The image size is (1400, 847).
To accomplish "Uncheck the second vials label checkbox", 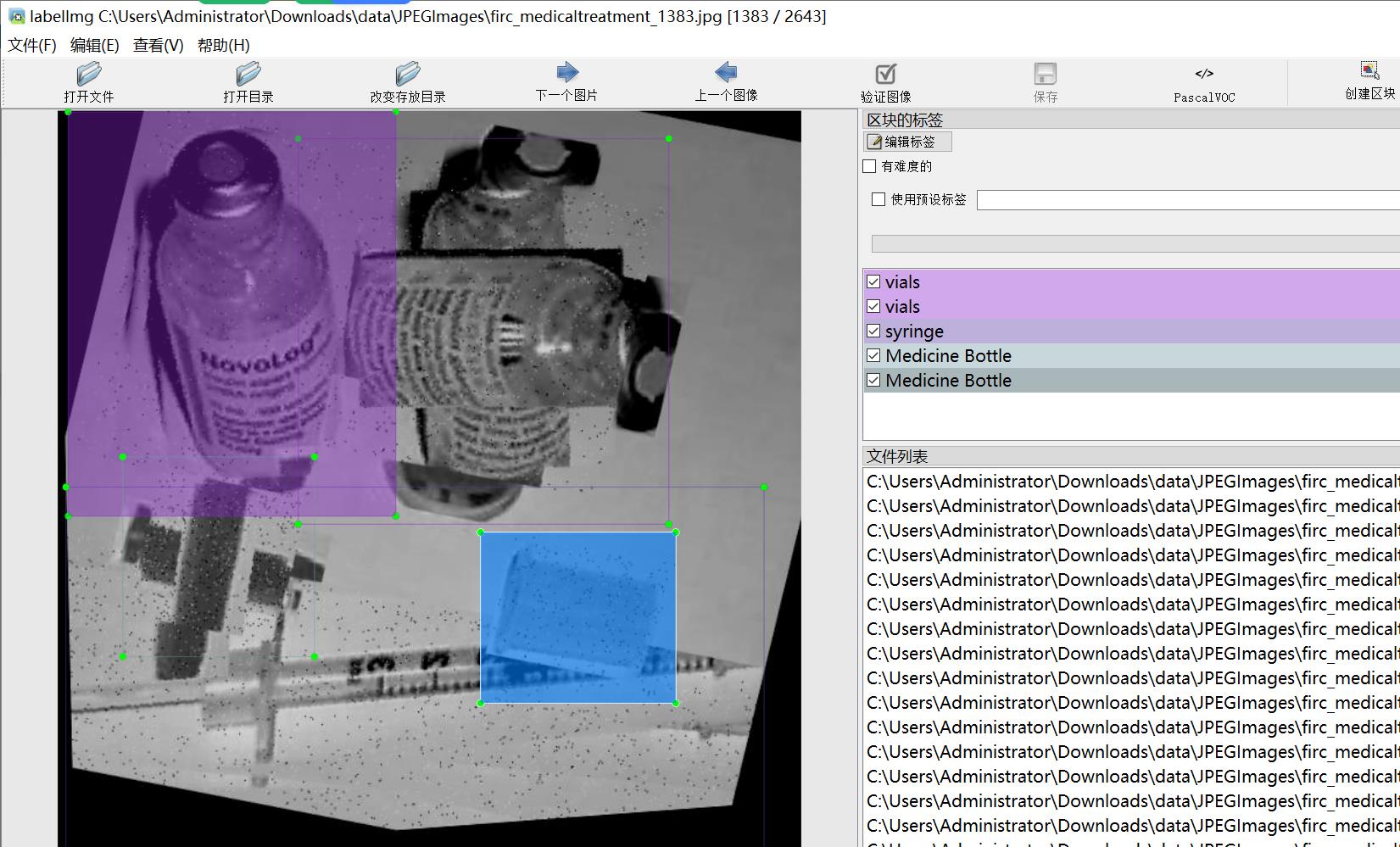I will click(873, 306).
